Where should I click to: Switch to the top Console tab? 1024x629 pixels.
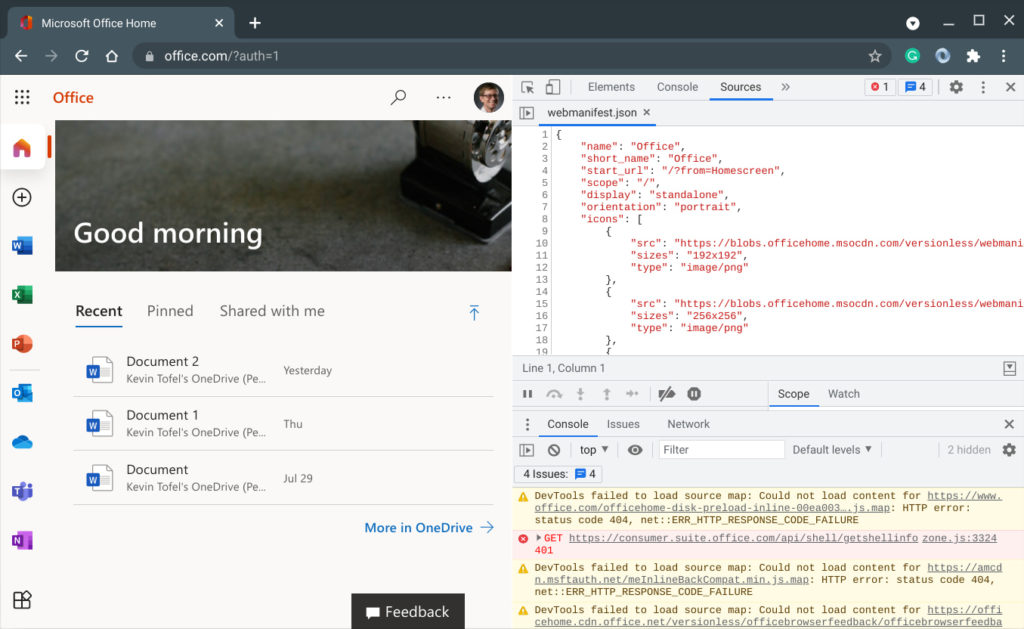tap(677, 87)
